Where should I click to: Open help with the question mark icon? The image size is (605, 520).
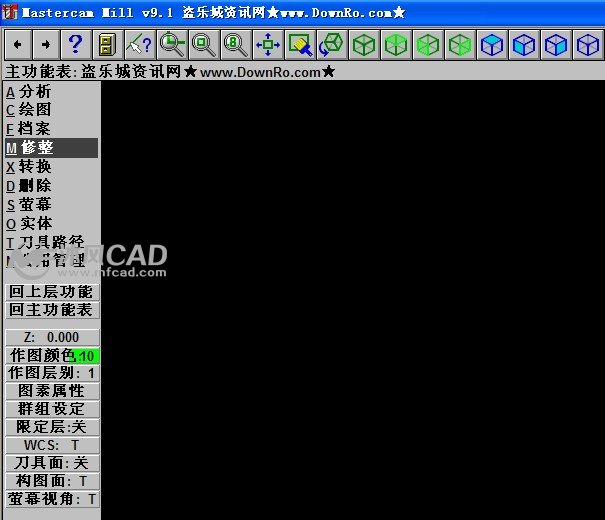click(x=75, y=45)
